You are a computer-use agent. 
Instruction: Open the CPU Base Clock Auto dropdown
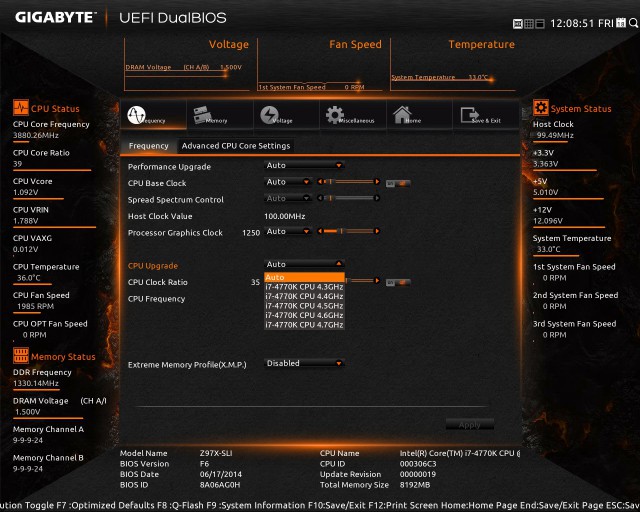288,182
